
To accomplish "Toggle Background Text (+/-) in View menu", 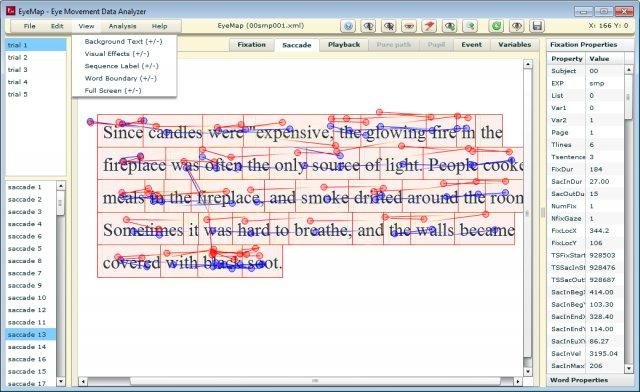I will point(123,41).
